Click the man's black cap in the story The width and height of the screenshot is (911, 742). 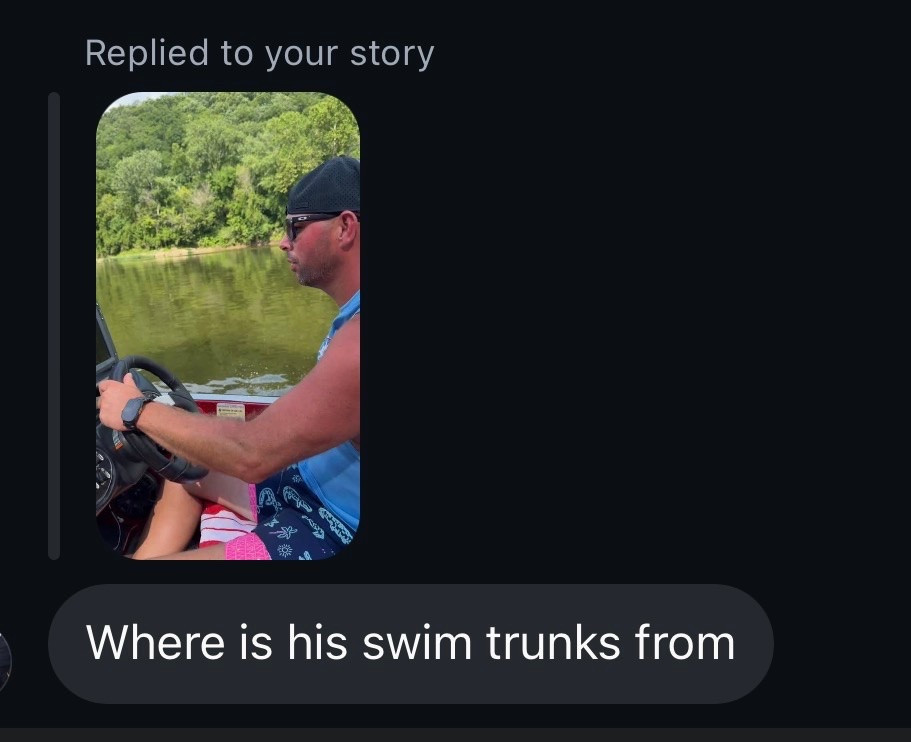(325, 186)
